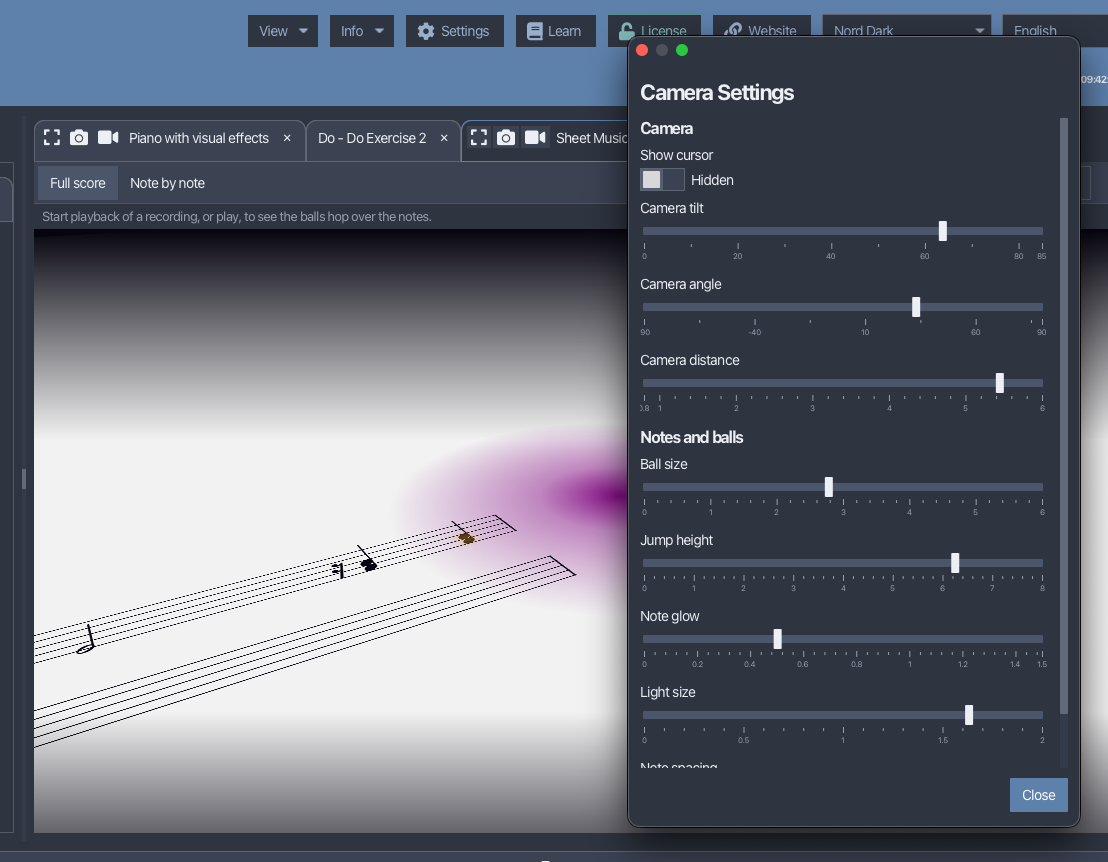The height and width of the screenshot is (862, 1108).
Task: Close the Piano with visual effects tab
Action: (x=287, y=138)
